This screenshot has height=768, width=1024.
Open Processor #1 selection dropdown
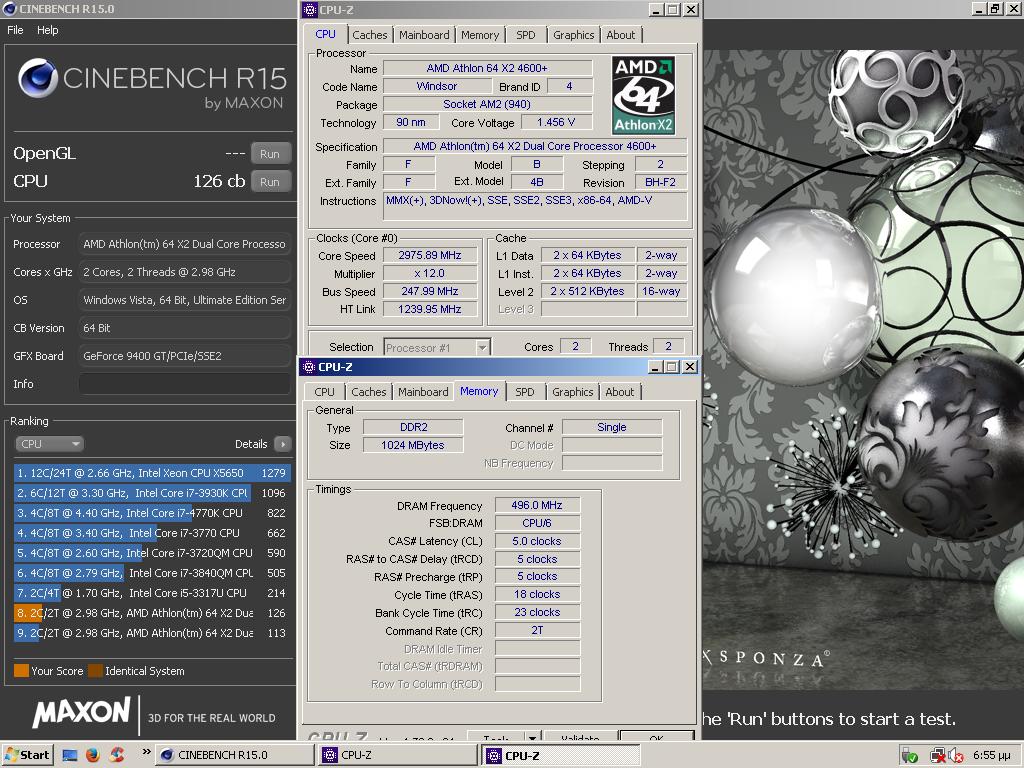(437, 347)
